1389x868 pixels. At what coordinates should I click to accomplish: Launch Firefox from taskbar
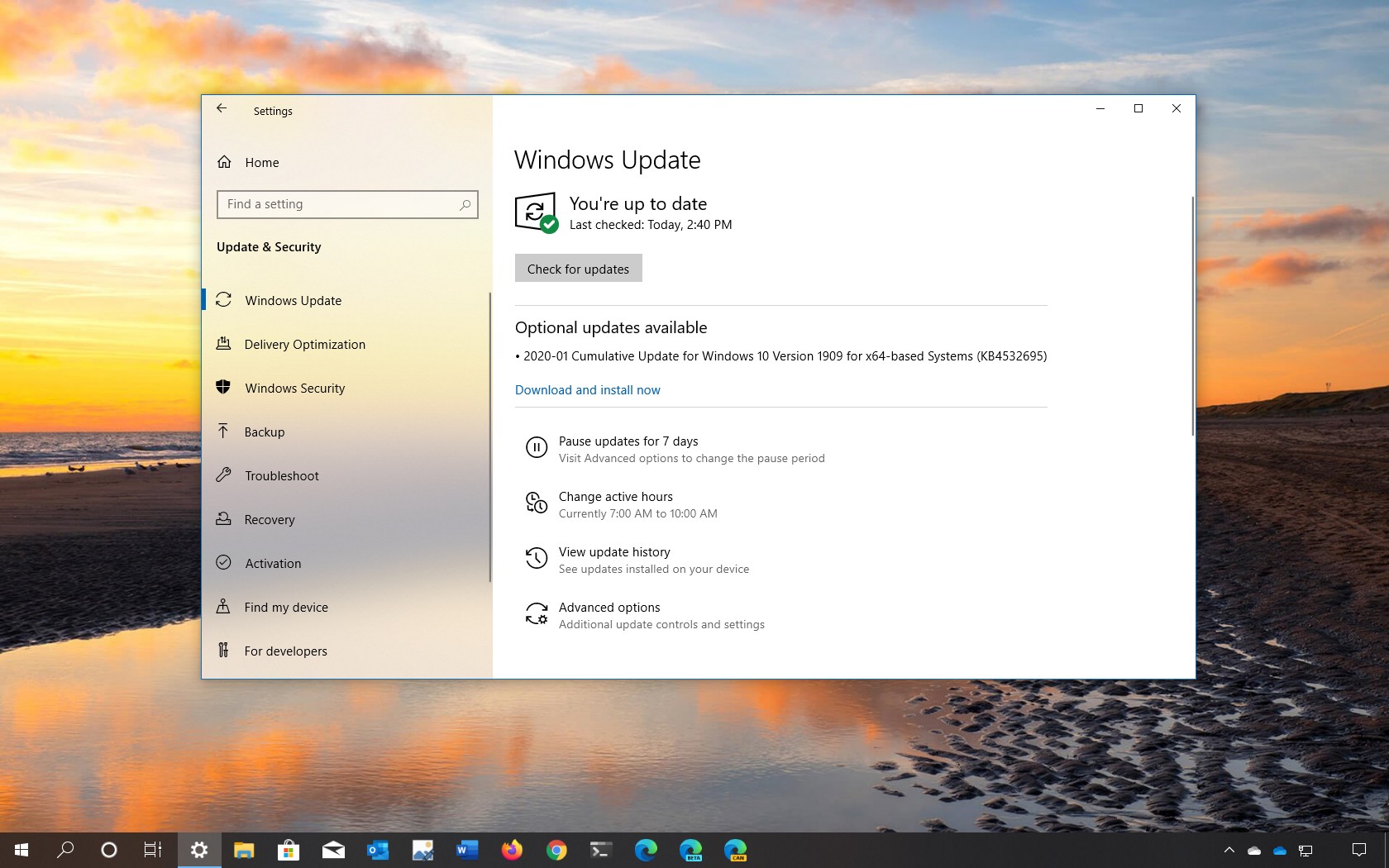(512, 850)
